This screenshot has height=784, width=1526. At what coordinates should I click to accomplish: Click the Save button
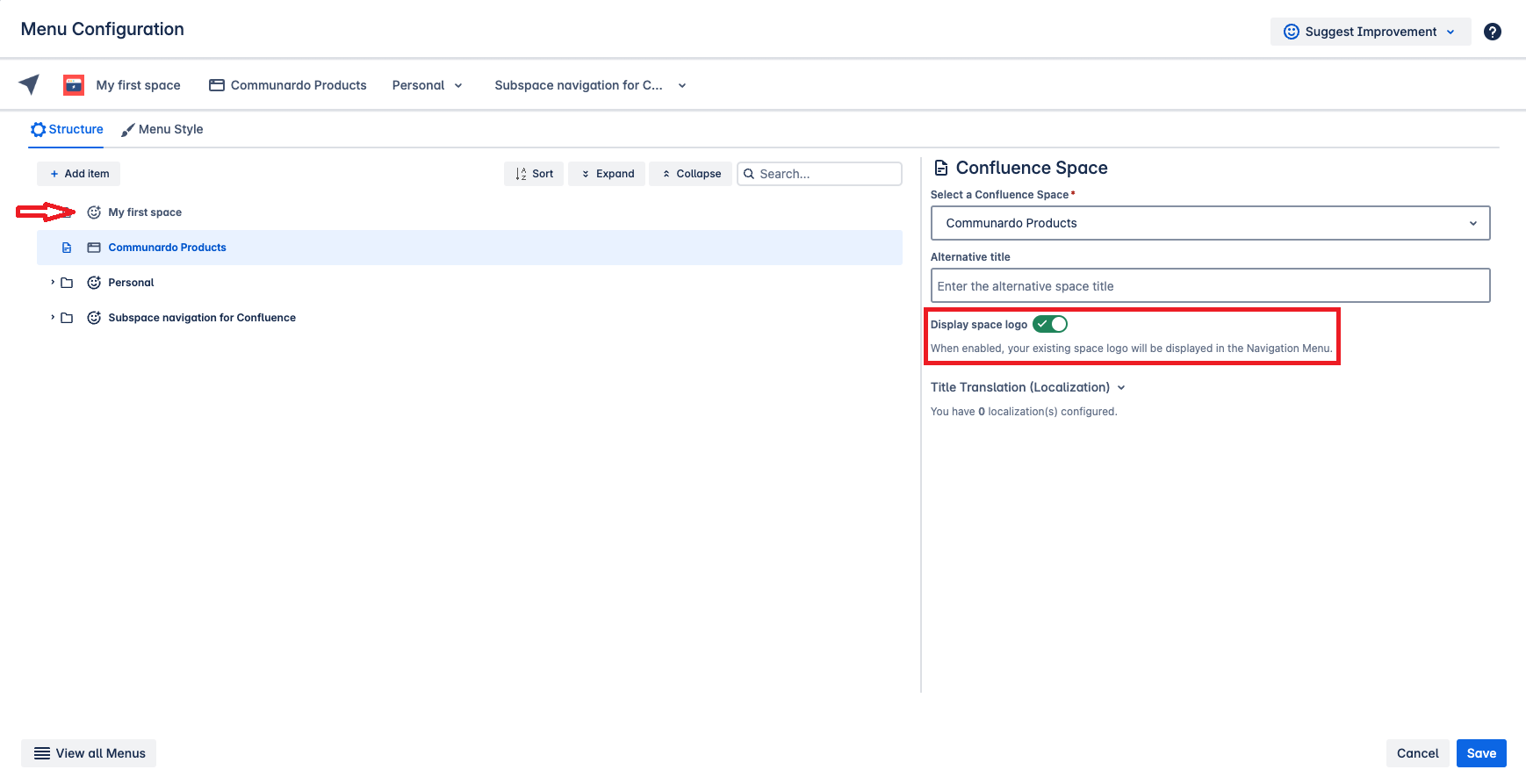click(x=1480, y=753)
